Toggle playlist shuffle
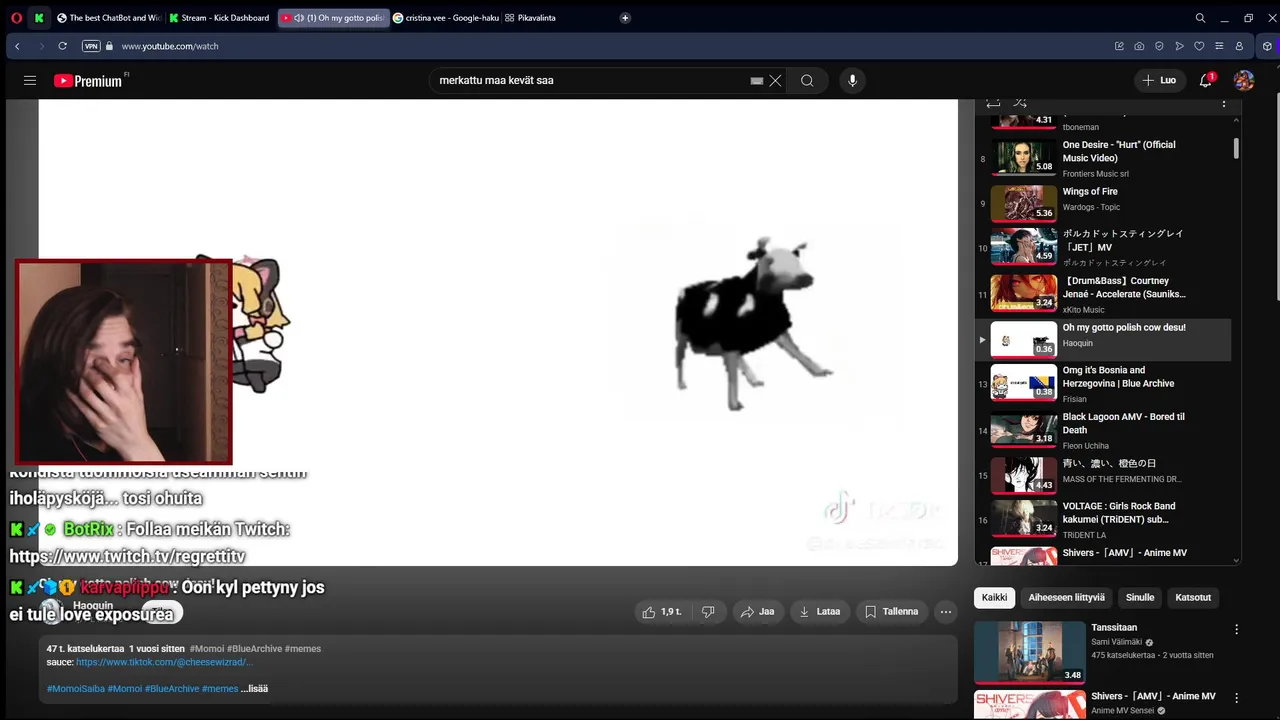Viewport: 1280px width, 720px height. [1020, 103]
